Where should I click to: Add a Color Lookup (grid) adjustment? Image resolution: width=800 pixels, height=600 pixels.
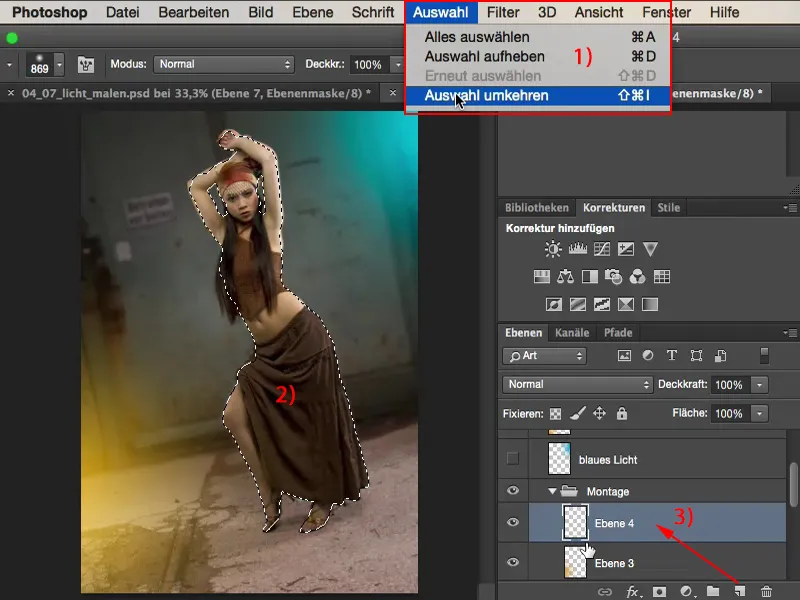click(662, 277)
